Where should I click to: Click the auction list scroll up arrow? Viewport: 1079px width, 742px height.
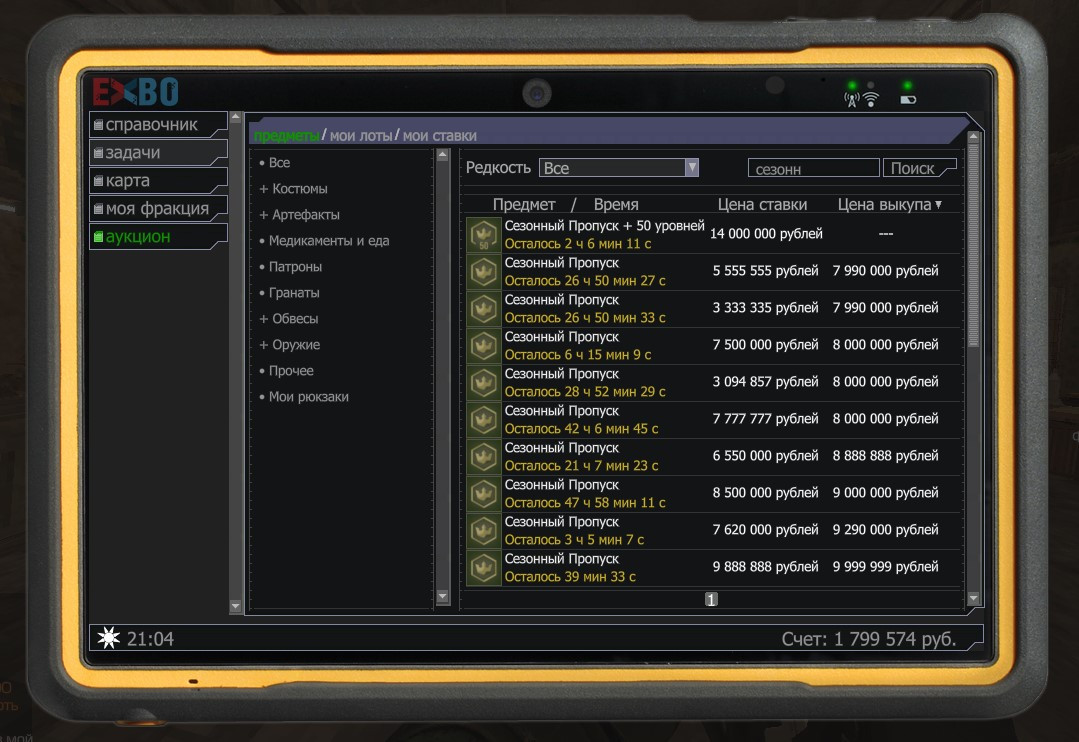click(x=973, y=137)
